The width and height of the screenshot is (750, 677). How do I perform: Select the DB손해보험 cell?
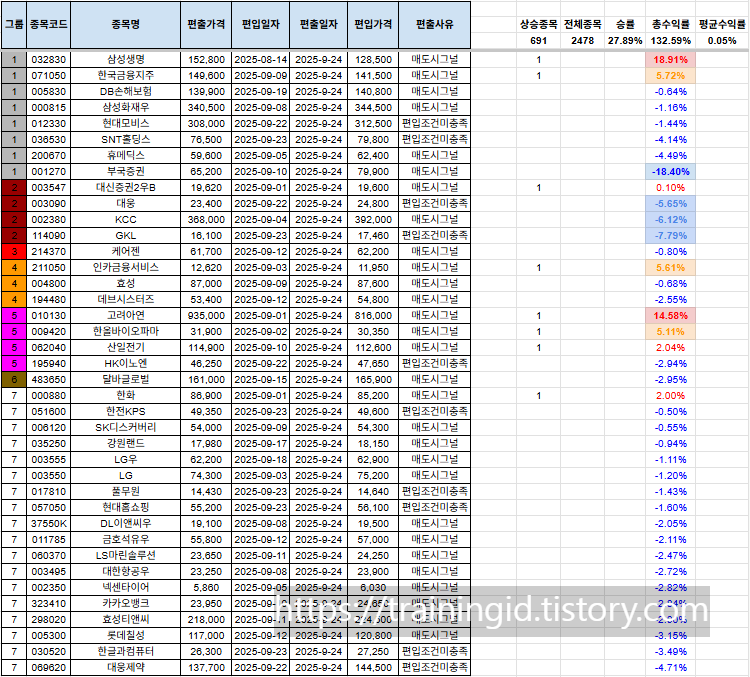[126, 91]
